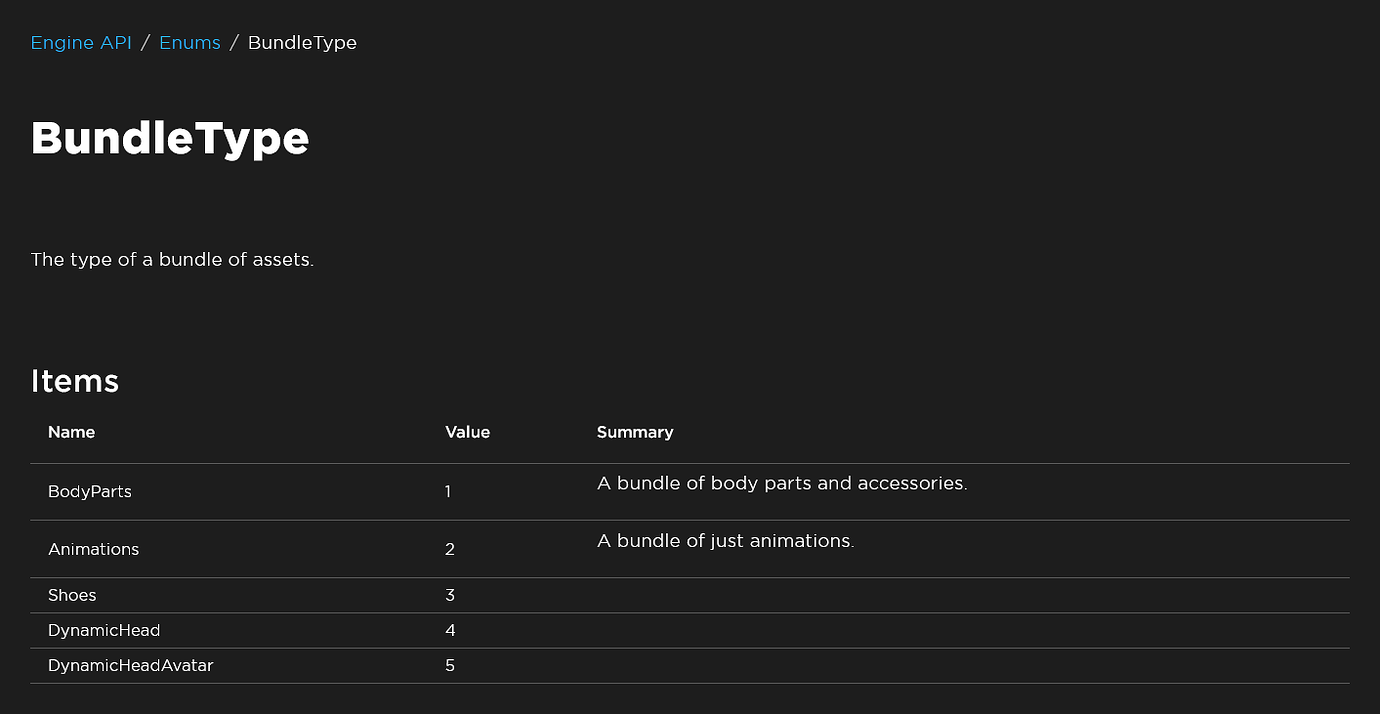Image resolution: width=1380 pixels, height=714 pixels.
Task: Click the 'body parts and accessories' summary
Action: pos(782,484)
